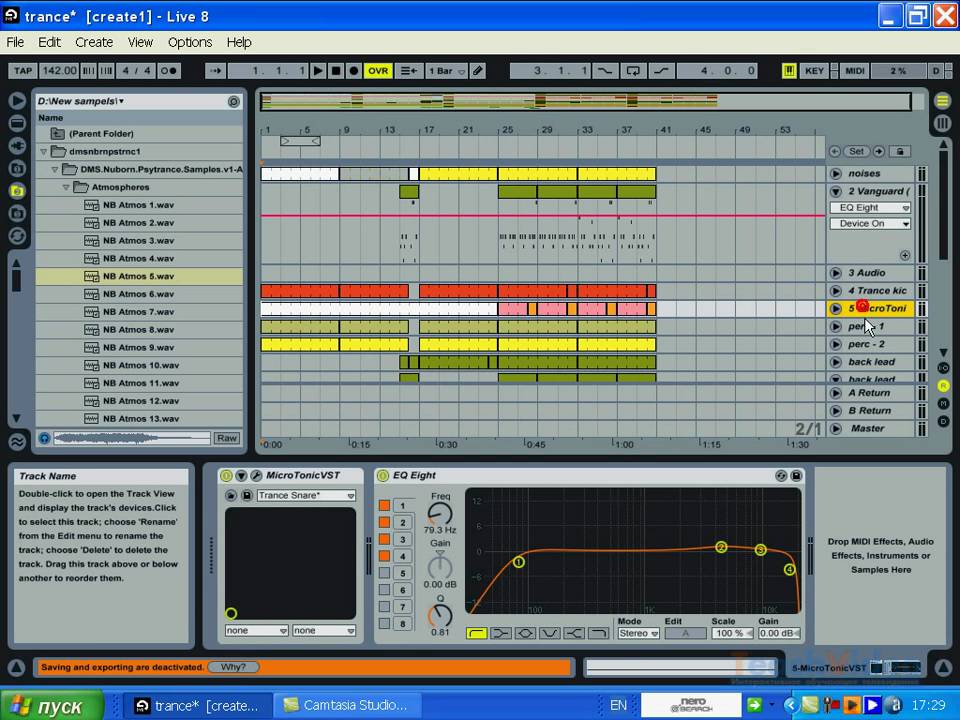Adjust the EQ Eight Freq knob
The image size is (960, 720).
coord(440,514)
